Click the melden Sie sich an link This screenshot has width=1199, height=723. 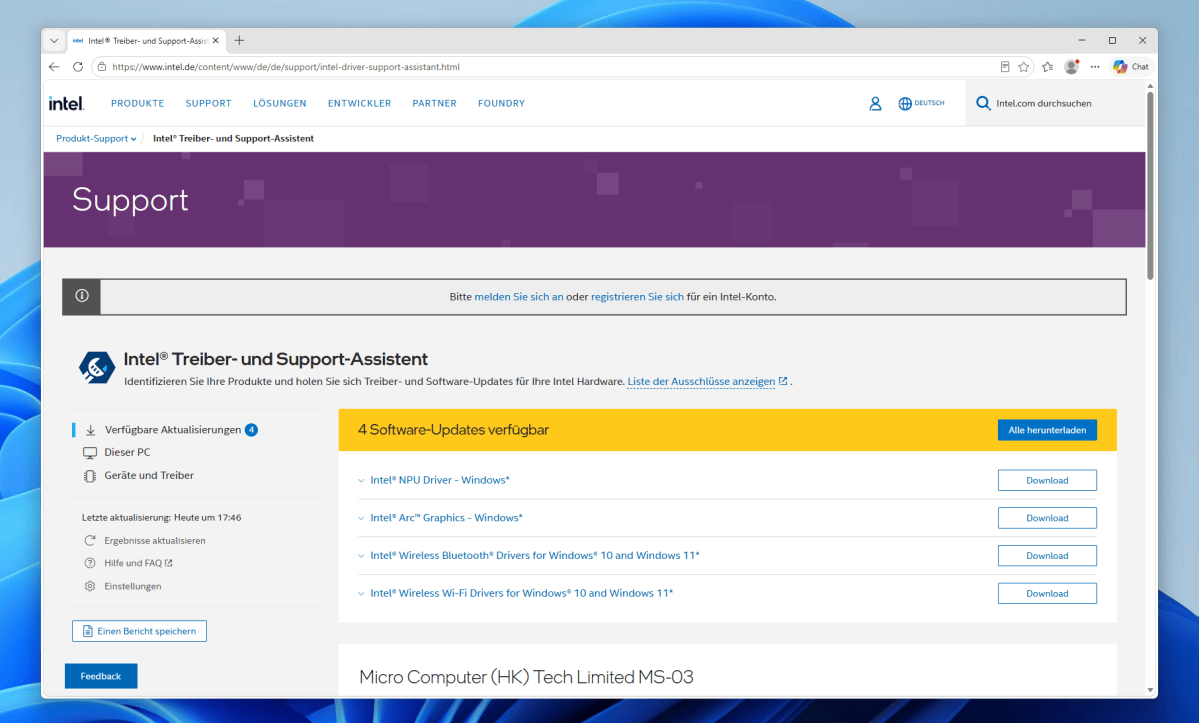[518, 297]
